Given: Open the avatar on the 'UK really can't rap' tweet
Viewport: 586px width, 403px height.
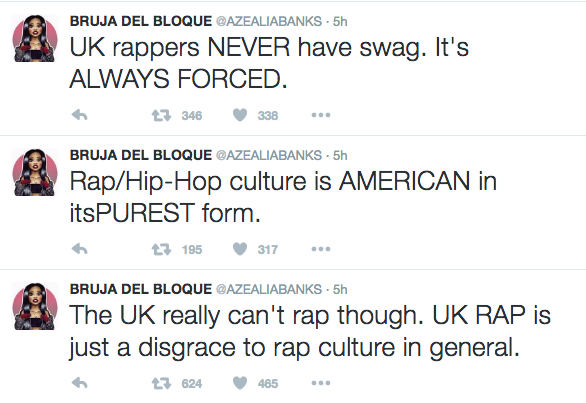Looking at the screenshot, I should click(x=35, y=306).
